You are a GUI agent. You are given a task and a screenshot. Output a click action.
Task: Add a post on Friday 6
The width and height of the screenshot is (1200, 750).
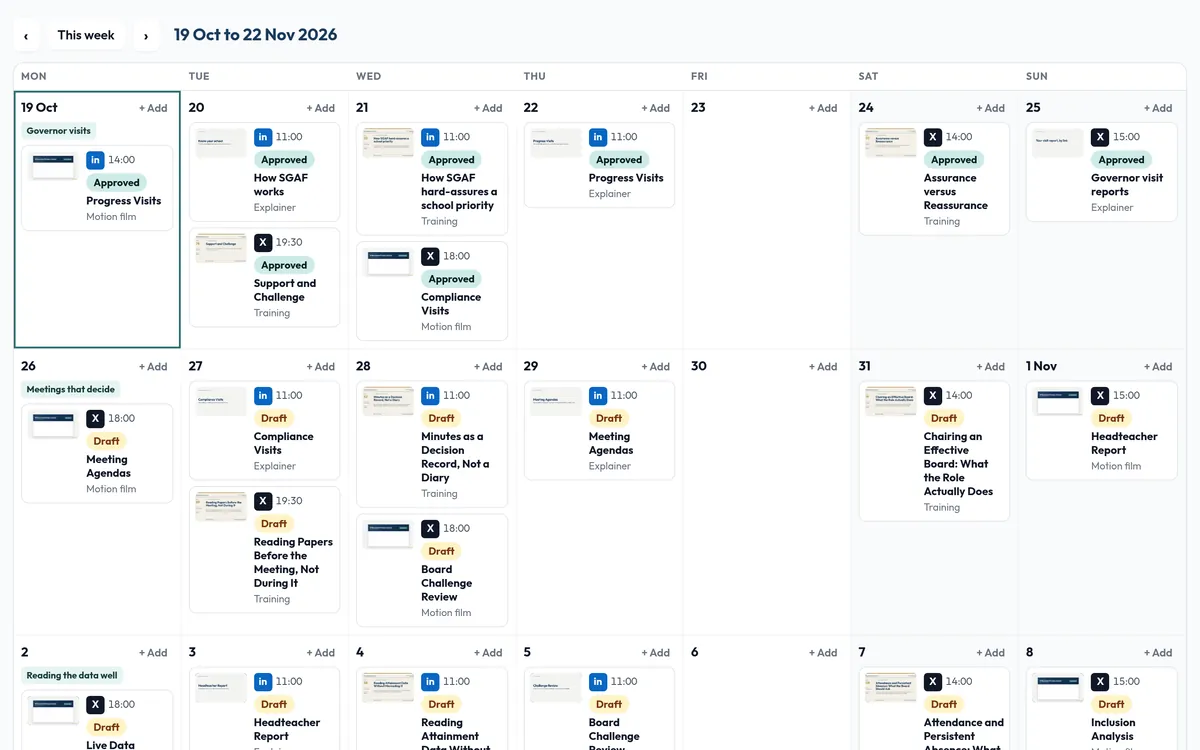[x=823, y=653]
